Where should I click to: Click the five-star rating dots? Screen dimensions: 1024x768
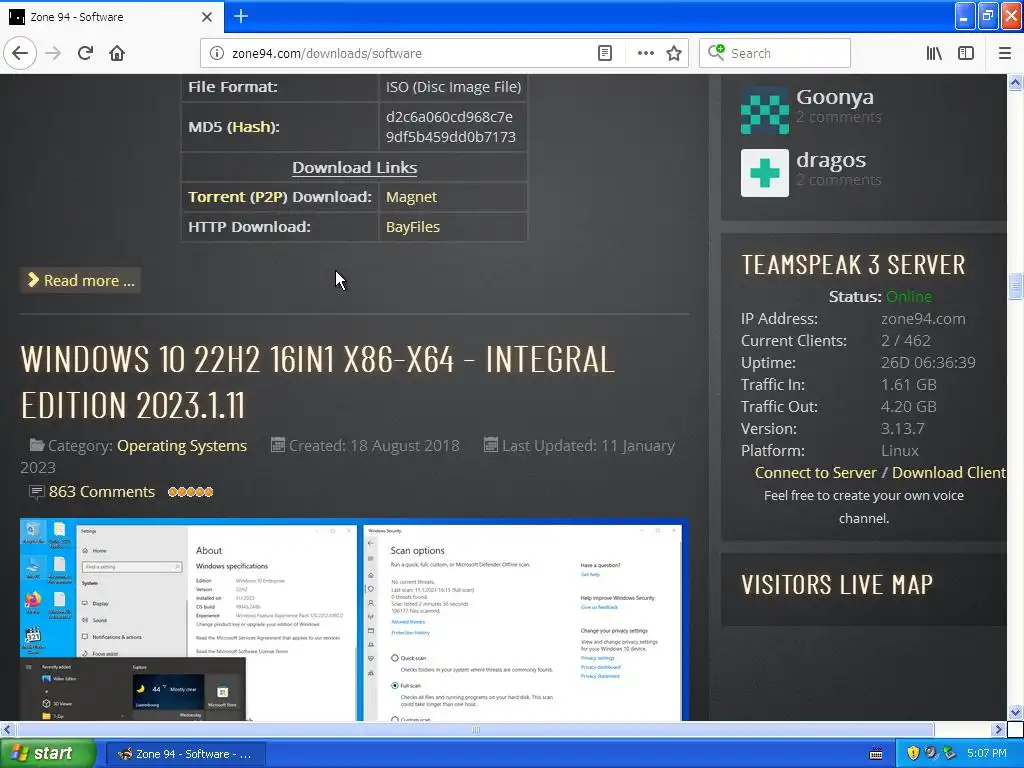[191, 492]
